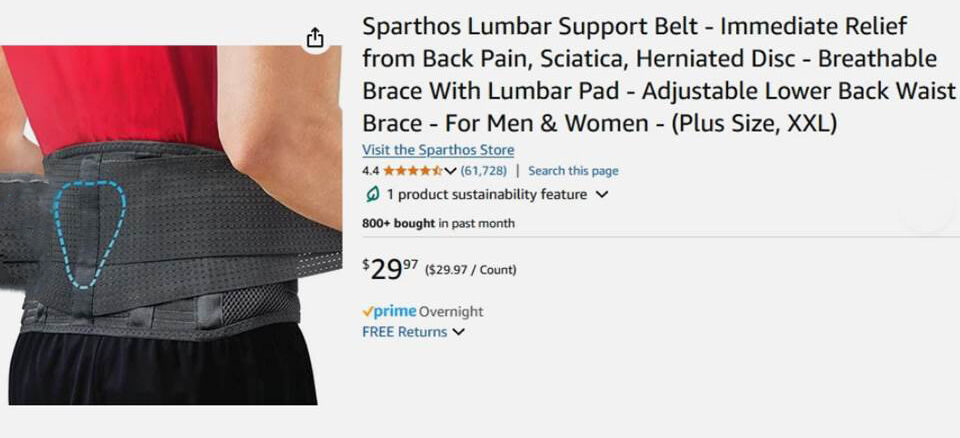The height and width of the screenshot is (438, 960).
Task: Click the share icon above the product image
Action: [x=314, y=37]
